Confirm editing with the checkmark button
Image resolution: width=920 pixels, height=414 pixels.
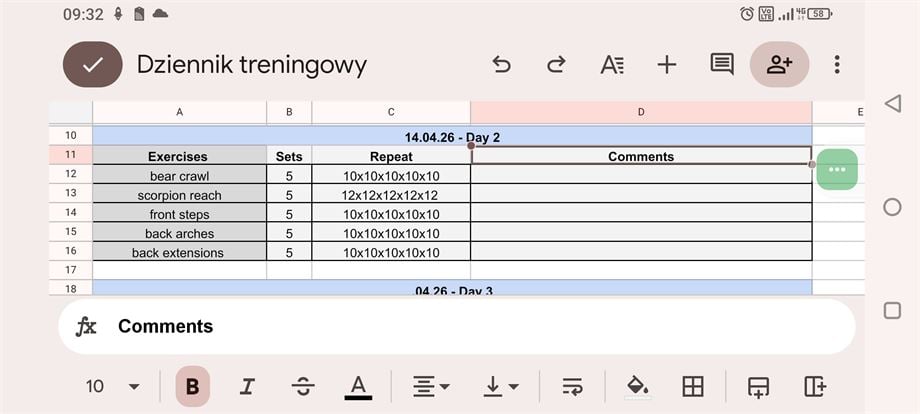click(x=93, y=65)
